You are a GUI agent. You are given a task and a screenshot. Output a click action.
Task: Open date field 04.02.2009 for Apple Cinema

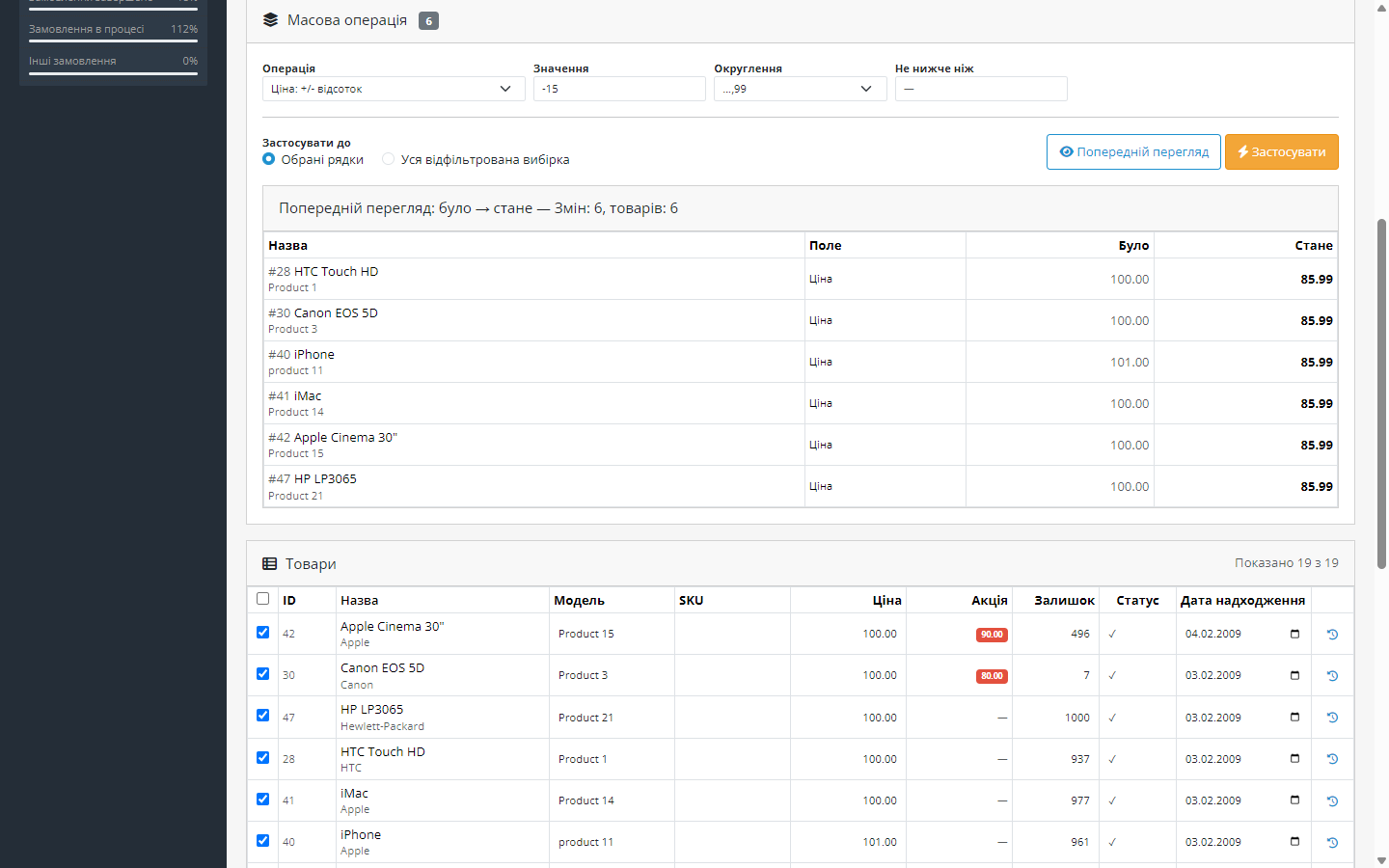tap(1242, 634)
